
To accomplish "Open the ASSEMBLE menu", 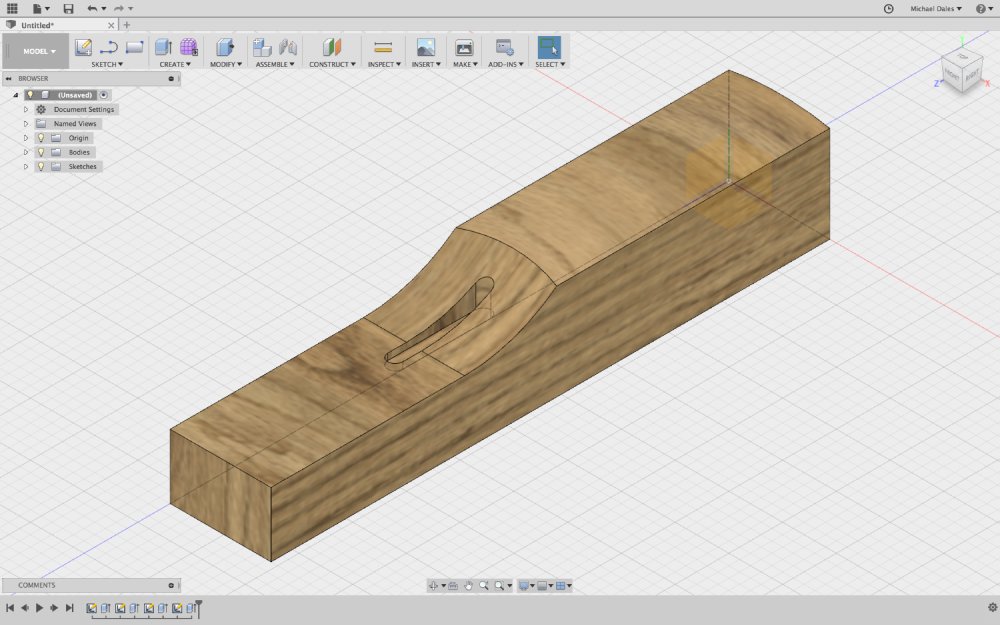I will (275, 64).
